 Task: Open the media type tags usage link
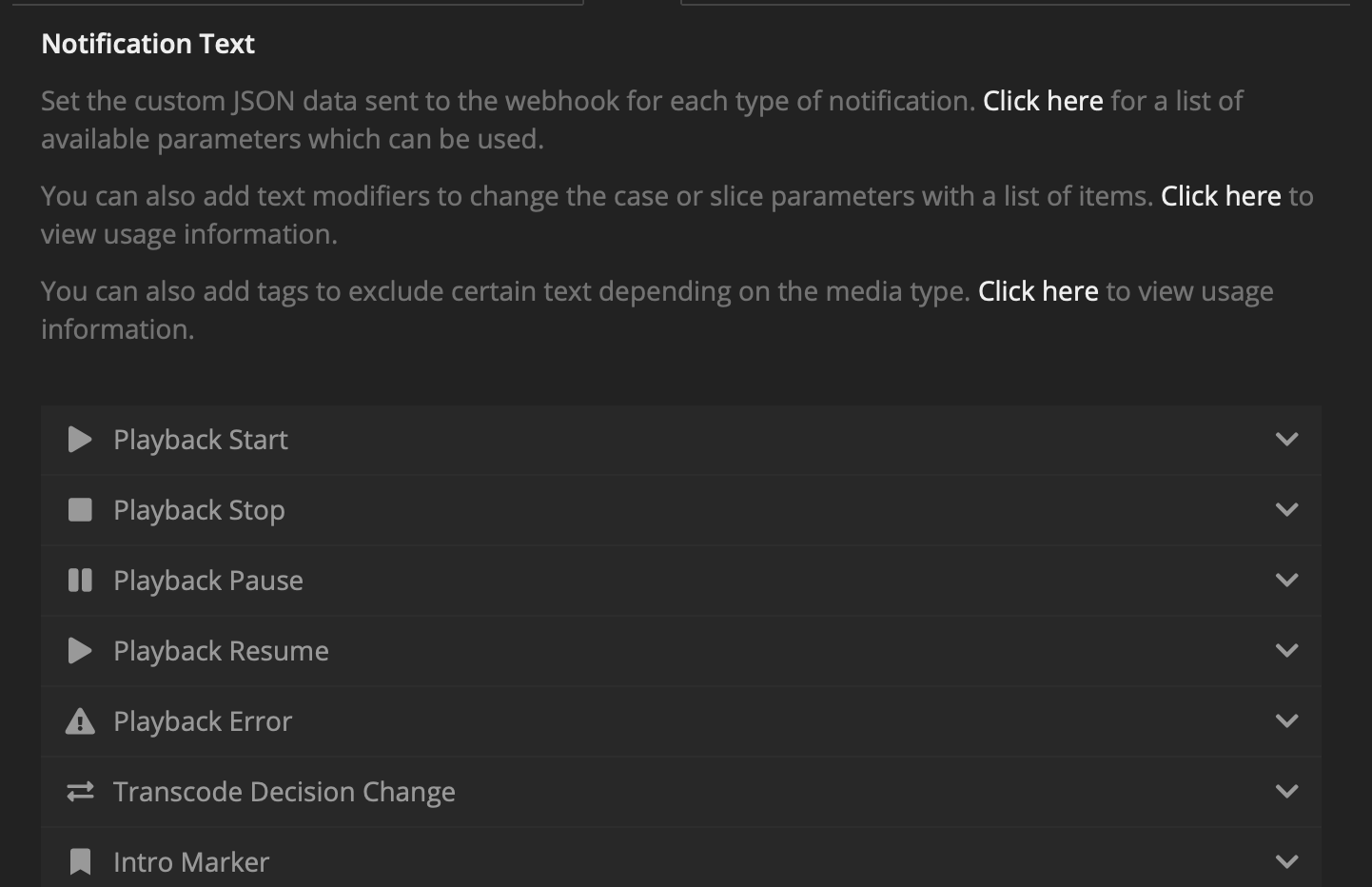(x=1037, y=291)
